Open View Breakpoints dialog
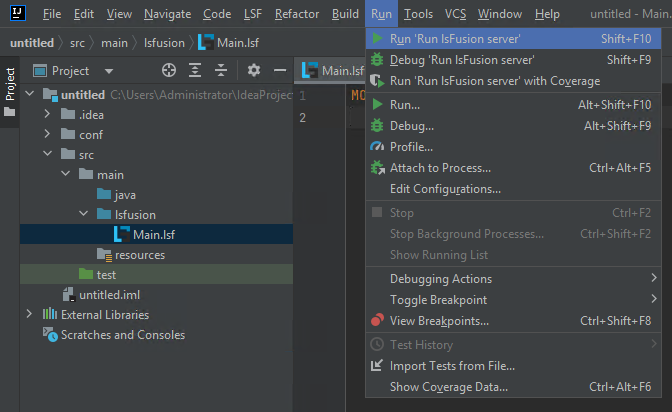The image size is (672, 412). (x=439, y=321)
